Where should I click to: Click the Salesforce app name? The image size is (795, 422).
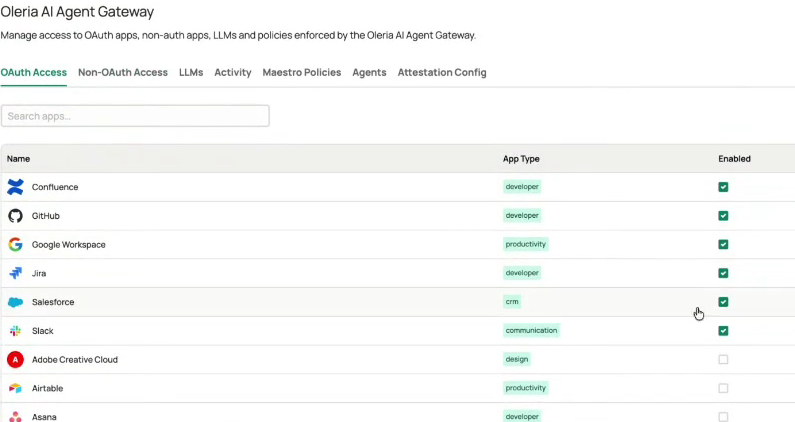point(53,302)
